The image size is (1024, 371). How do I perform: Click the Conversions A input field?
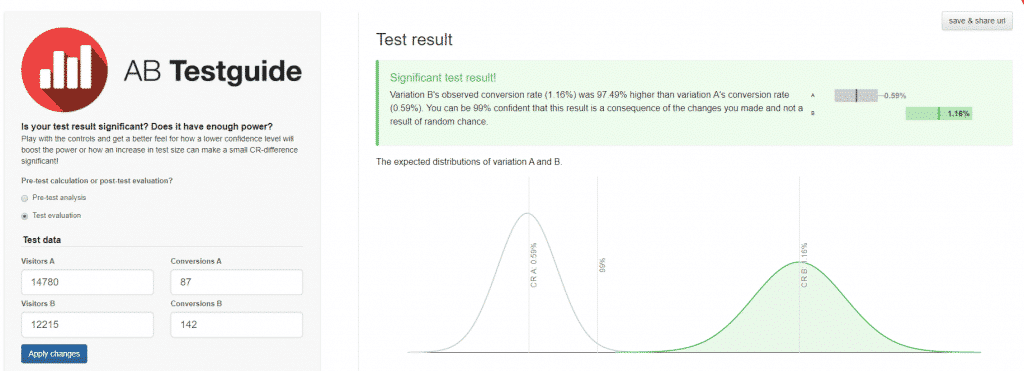click(x=236, y=282)
